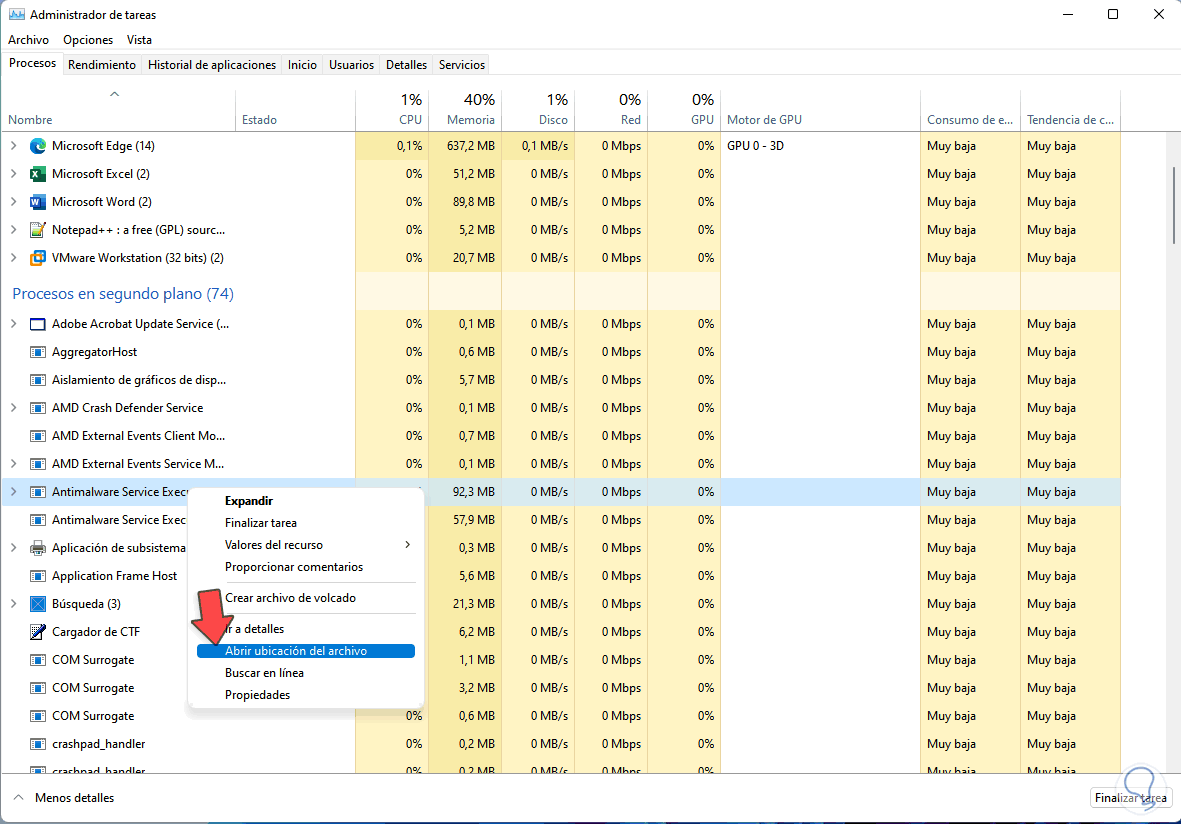Switch to the Detalles tab
This screenshot has height=824, width=1181.
[407, 65]
